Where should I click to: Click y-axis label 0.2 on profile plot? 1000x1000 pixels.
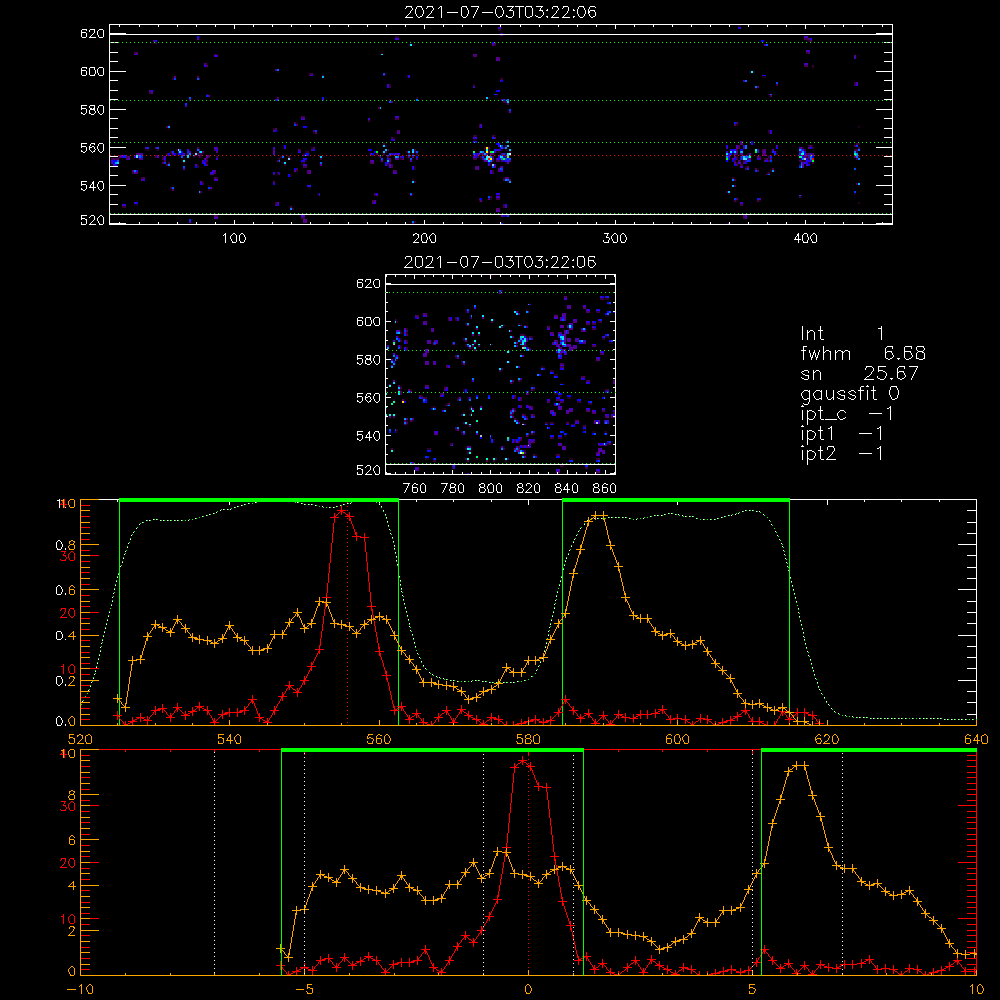(x=66, y=681)
